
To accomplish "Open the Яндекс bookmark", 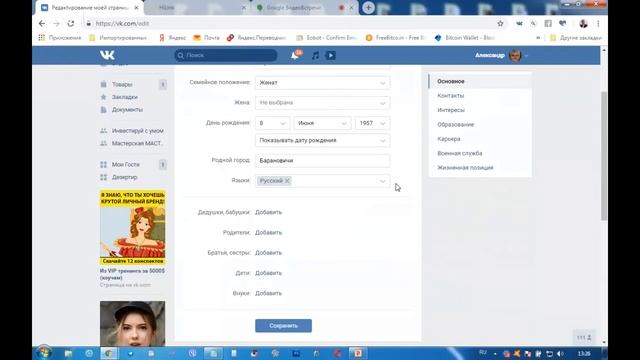I will pyautogui.click(x=172, y=38).
